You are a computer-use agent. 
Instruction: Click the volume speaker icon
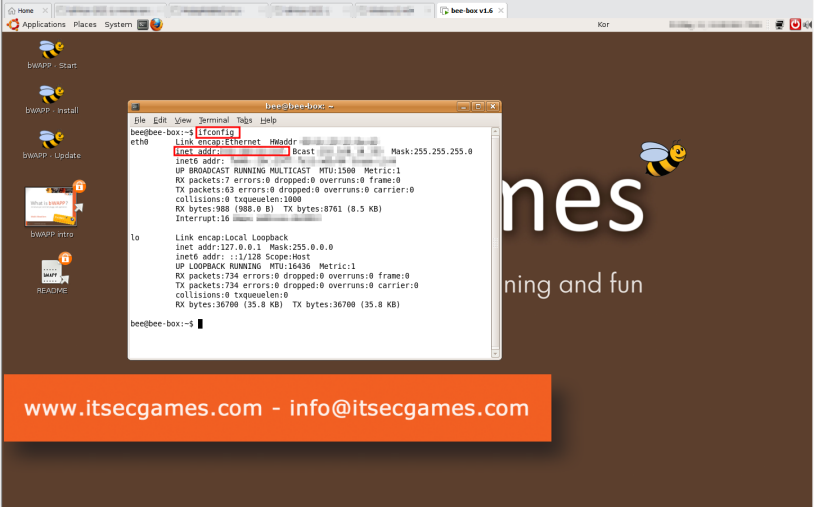click(x=807, y=24)
